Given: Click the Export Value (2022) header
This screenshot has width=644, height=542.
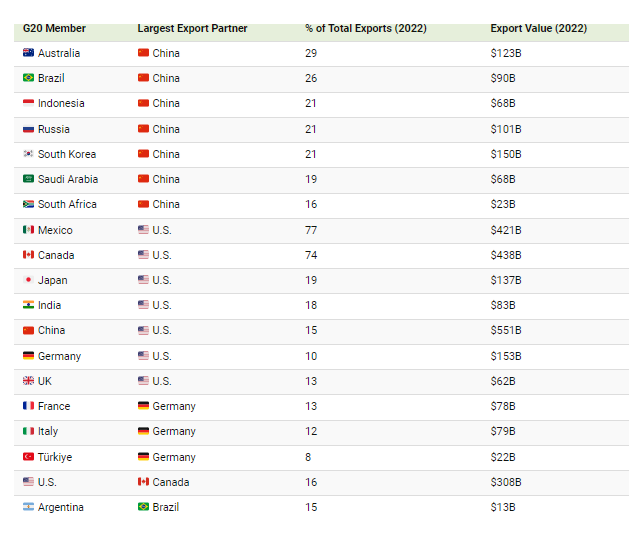Looking at the screenshot, I should tap(538, 28).
